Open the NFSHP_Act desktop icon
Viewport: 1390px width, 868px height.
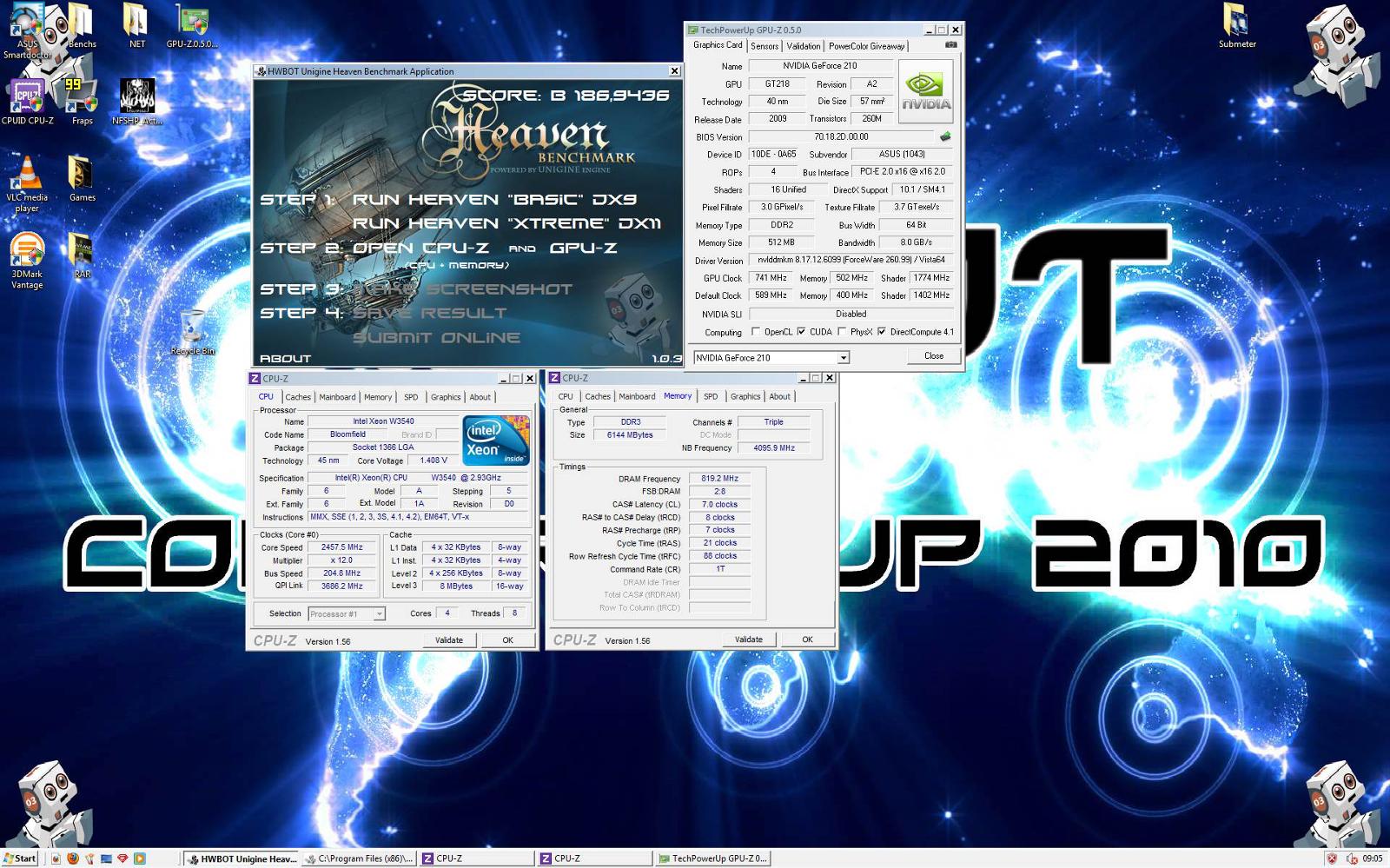coord(136,102)
